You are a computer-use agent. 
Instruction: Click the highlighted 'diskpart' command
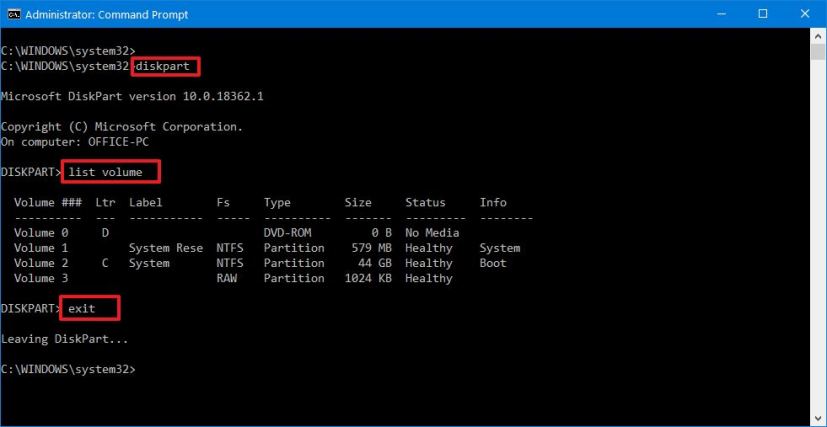[x=166, y=66]
